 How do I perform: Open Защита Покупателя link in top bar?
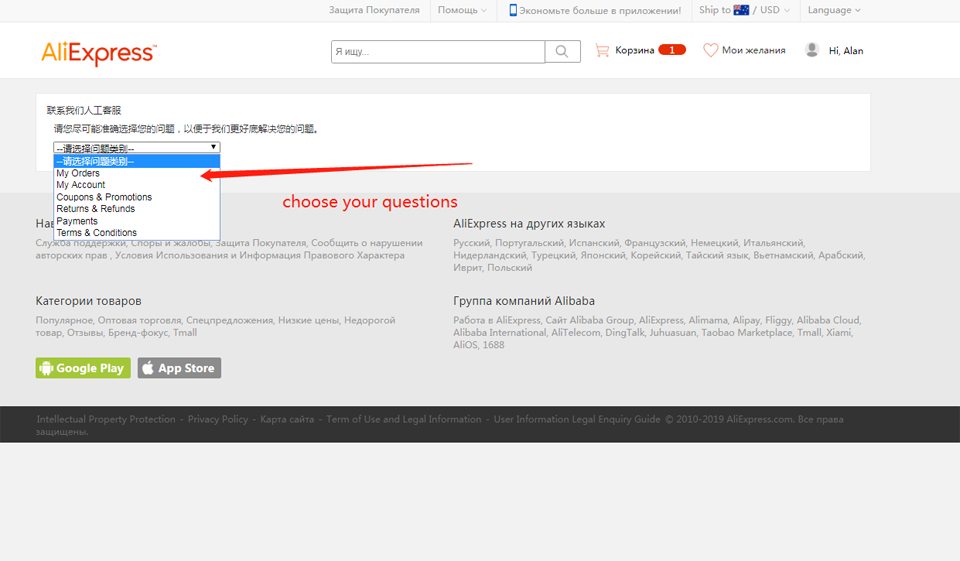(x=374, y=10)
